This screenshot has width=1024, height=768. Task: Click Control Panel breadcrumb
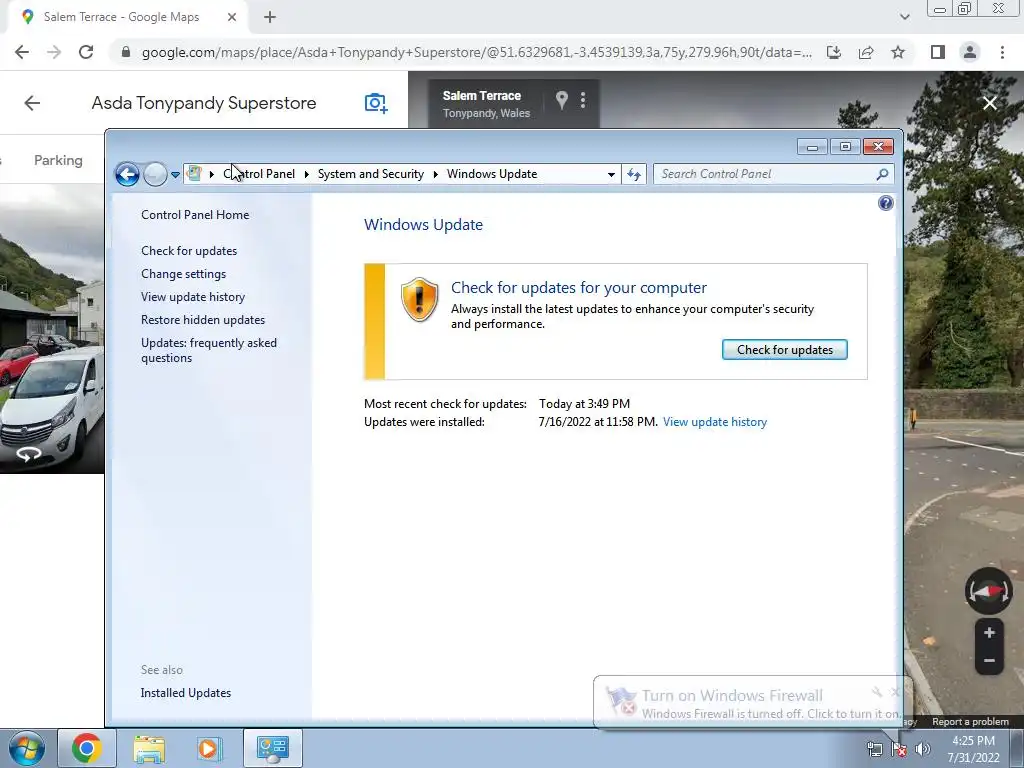[259, 174]
